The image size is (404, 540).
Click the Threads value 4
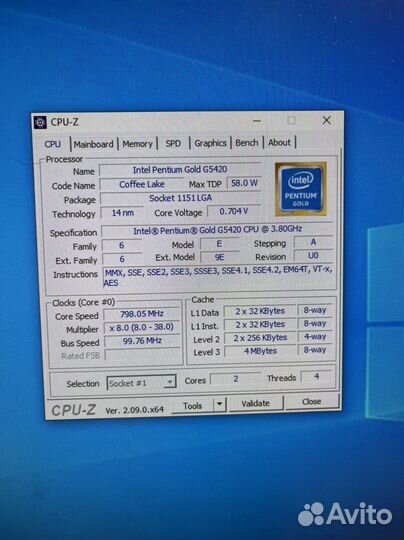point(317,376)
